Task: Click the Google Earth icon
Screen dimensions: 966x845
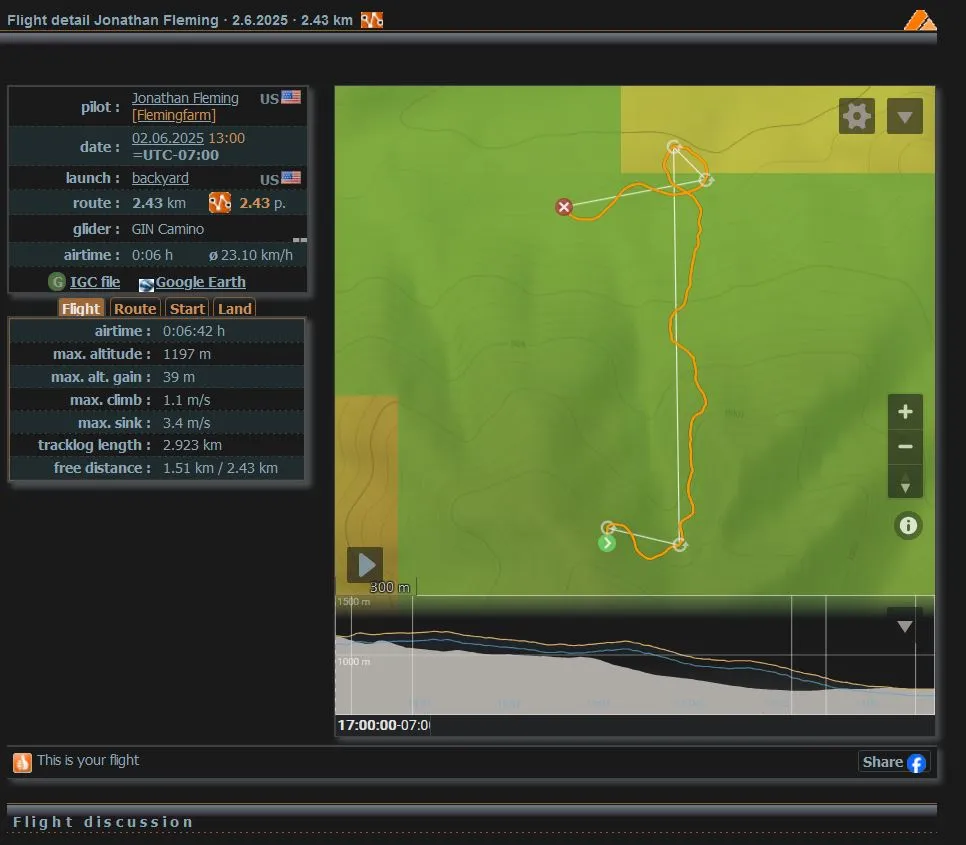Action: tap(146, 285)
